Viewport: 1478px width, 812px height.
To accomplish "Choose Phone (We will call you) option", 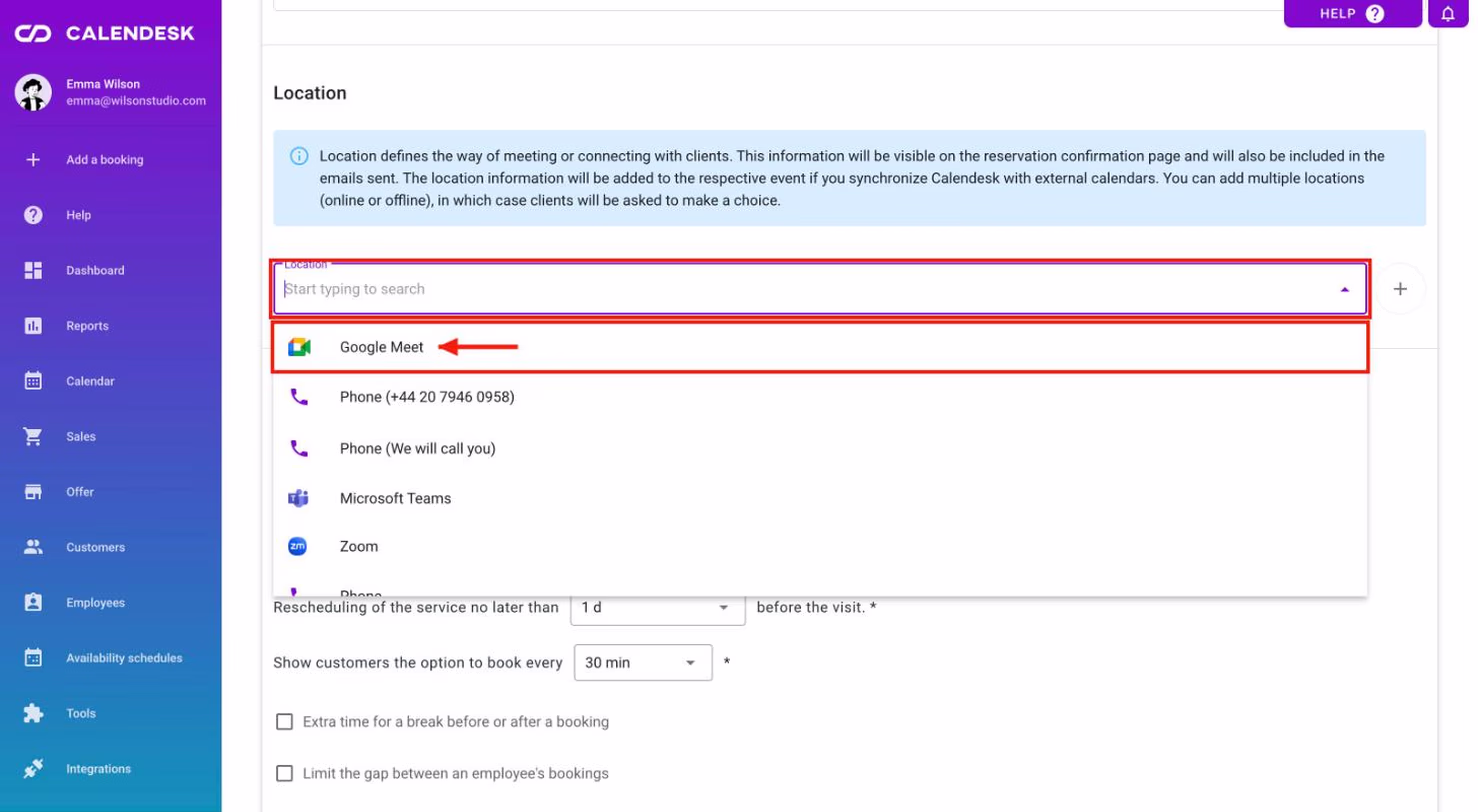I will pos(820,449).
